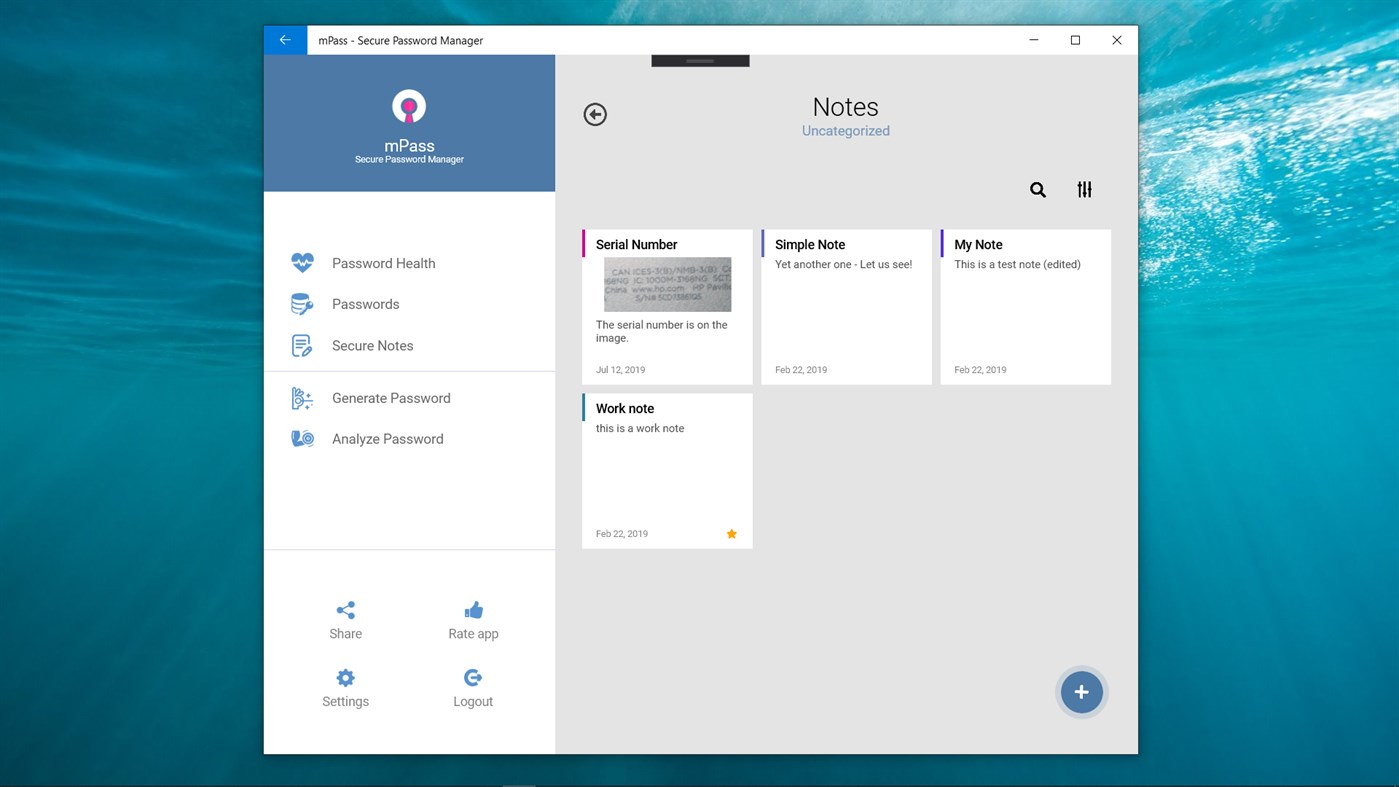
Task: Click the Logout label
Action: point(473,702)
